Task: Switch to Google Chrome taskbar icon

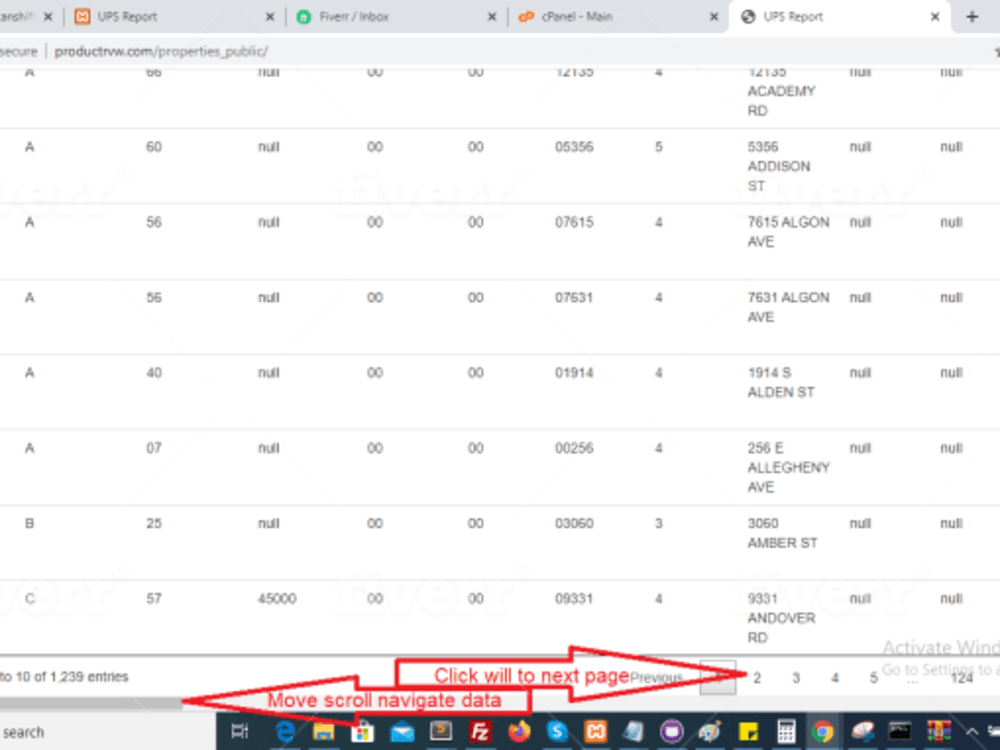Action: click(823, 732)
